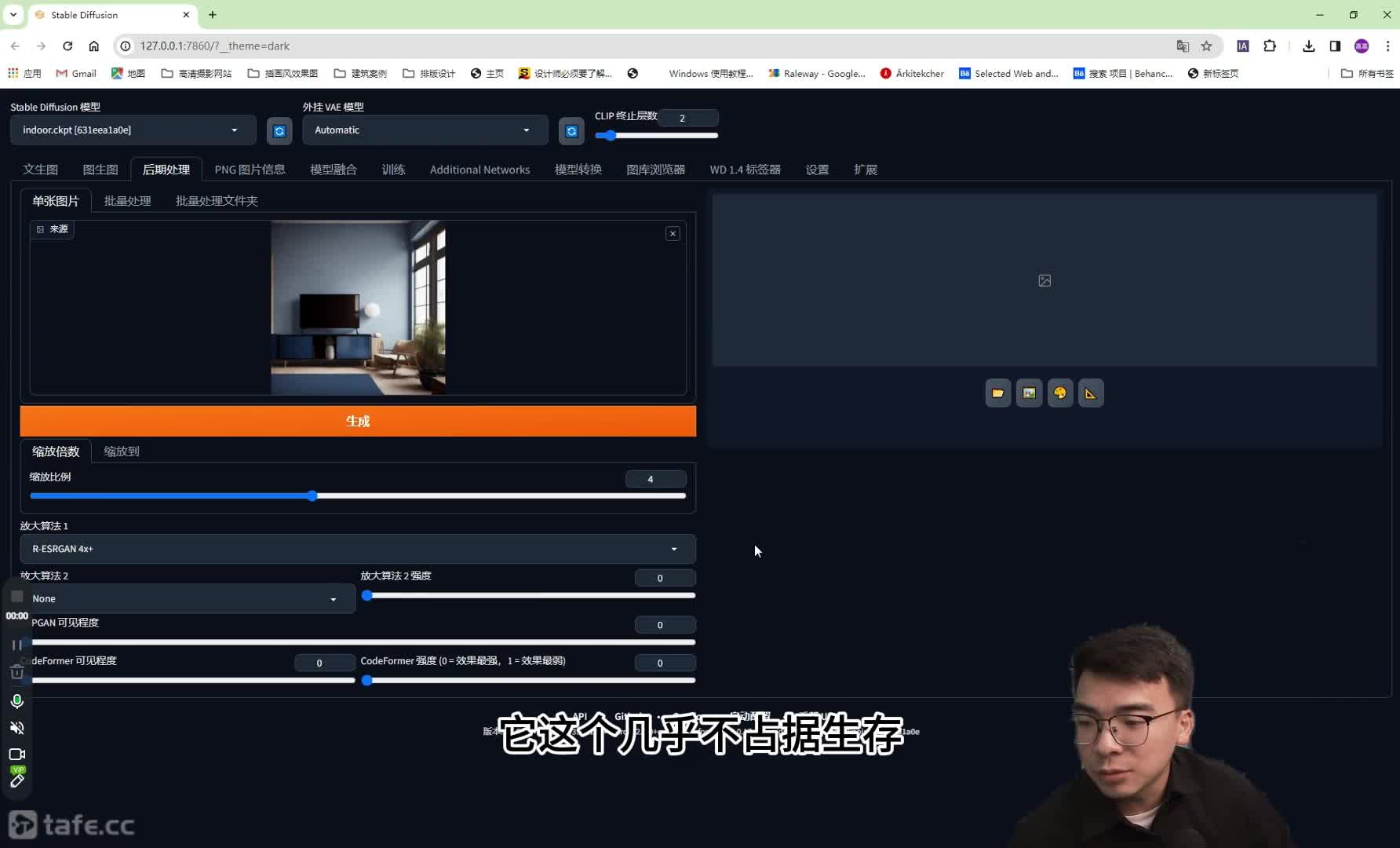Open the tab search dropdown arrow
The image size is (1400, 848).
pyautogui.click(x=13, y=15)
